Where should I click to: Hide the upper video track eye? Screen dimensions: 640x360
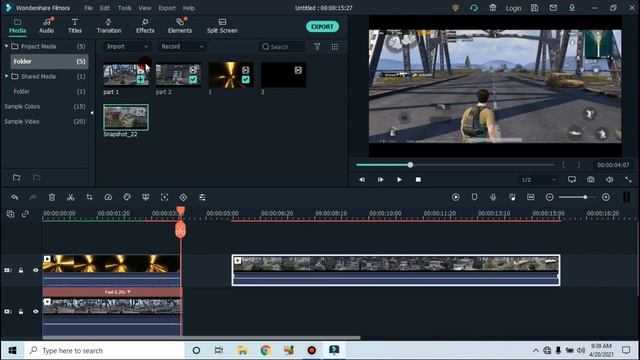coord(36,270)
